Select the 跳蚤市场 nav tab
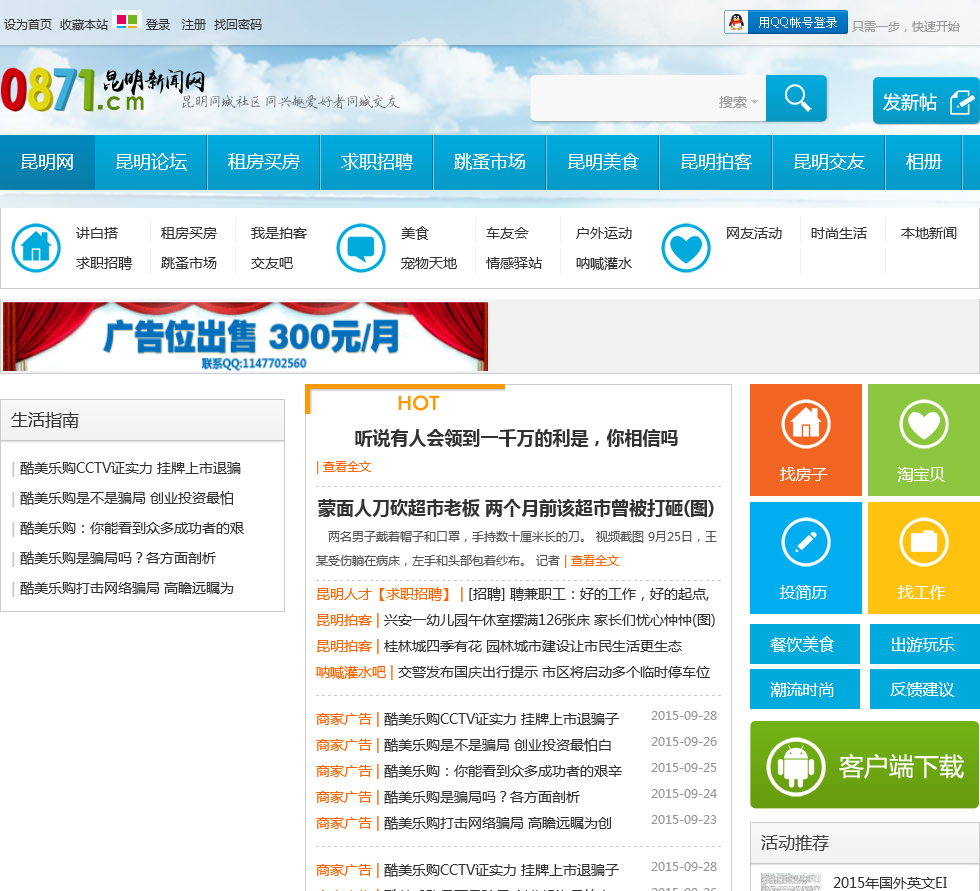 pyautogui.click(x=490, y=162)
